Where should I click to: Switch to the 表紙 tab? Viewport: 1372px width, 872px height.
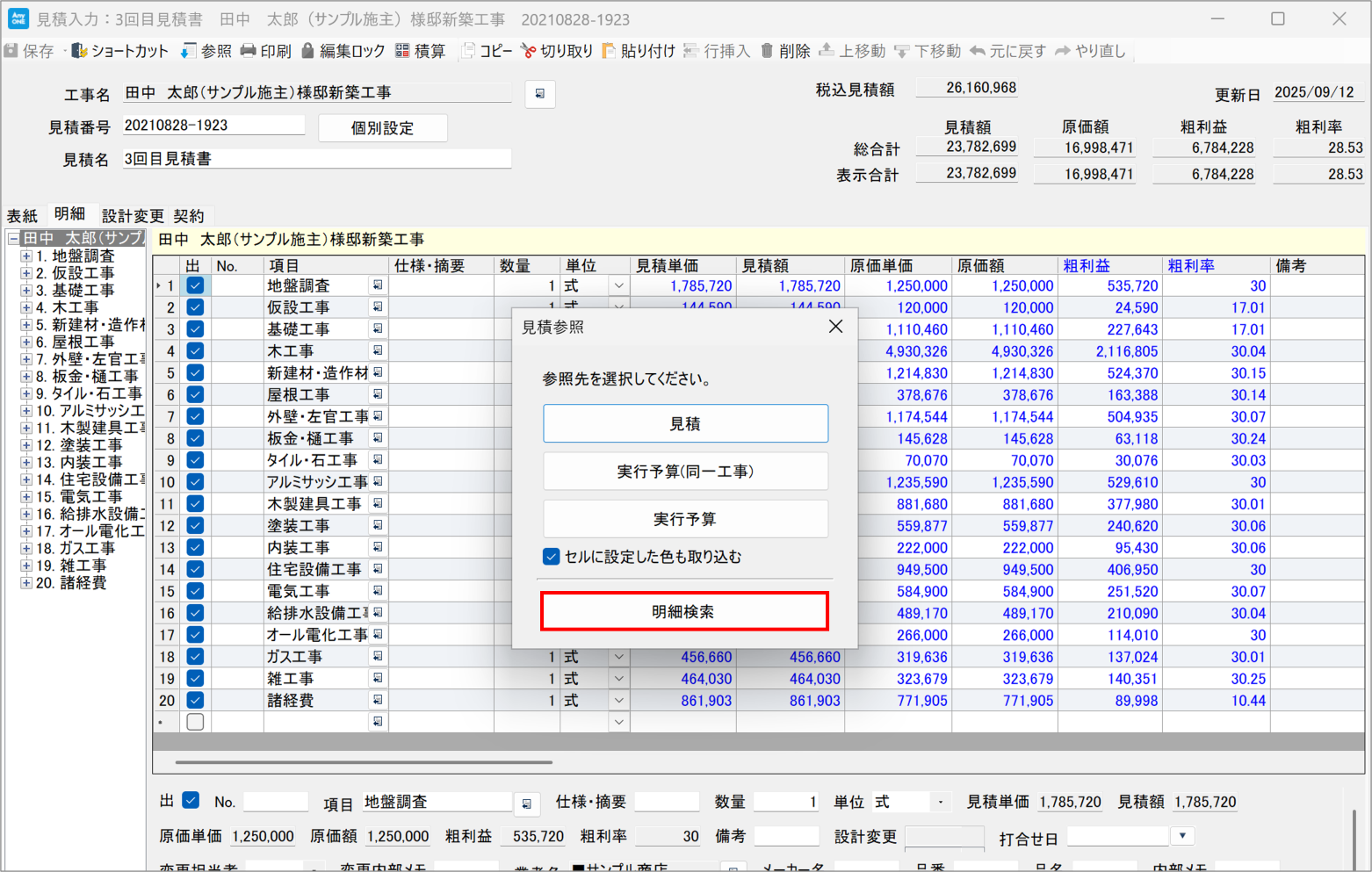coord(22,216)
